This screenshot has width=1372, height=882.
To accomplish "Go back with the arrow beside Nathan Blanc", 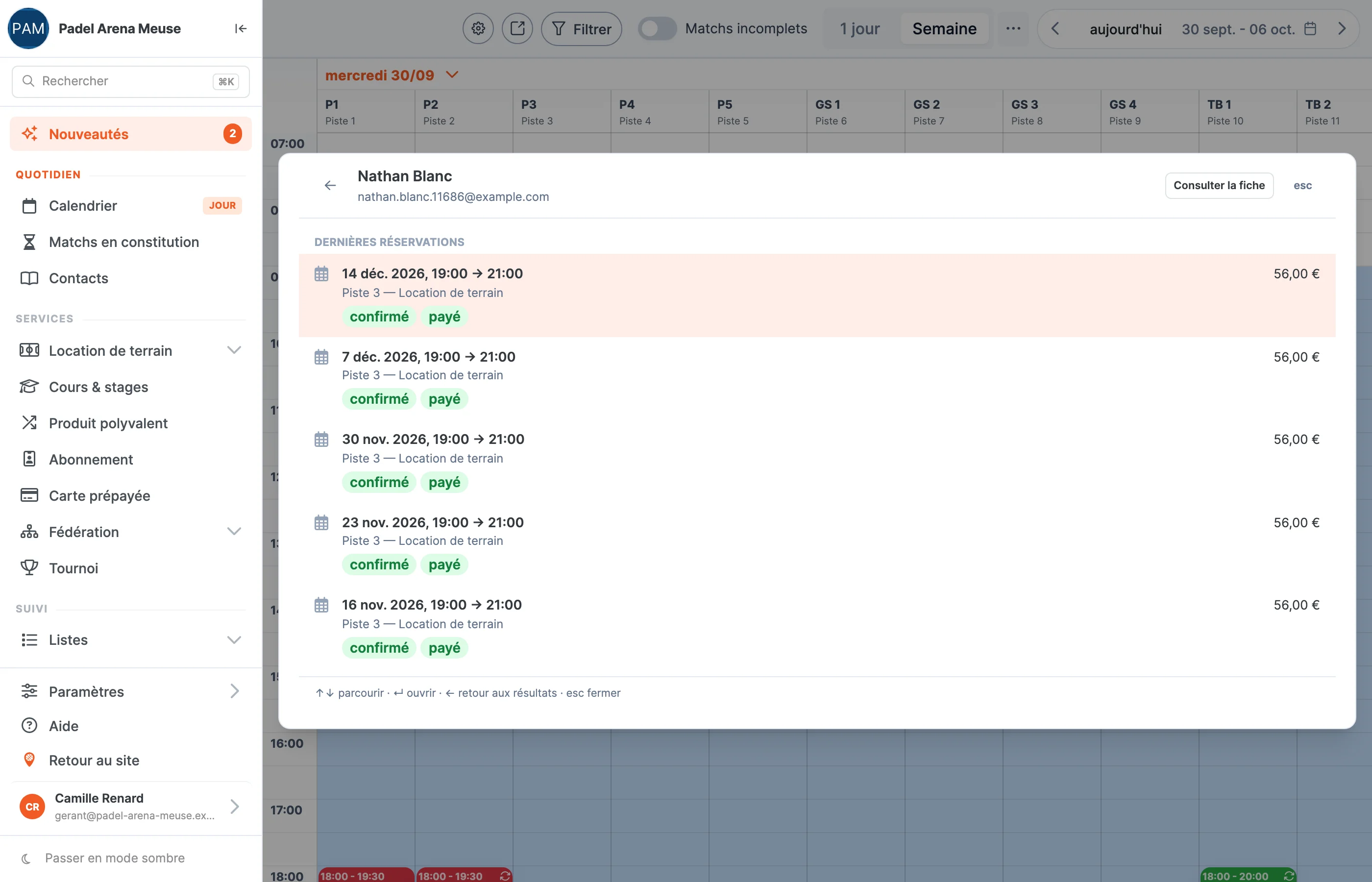I will [330, 186].
